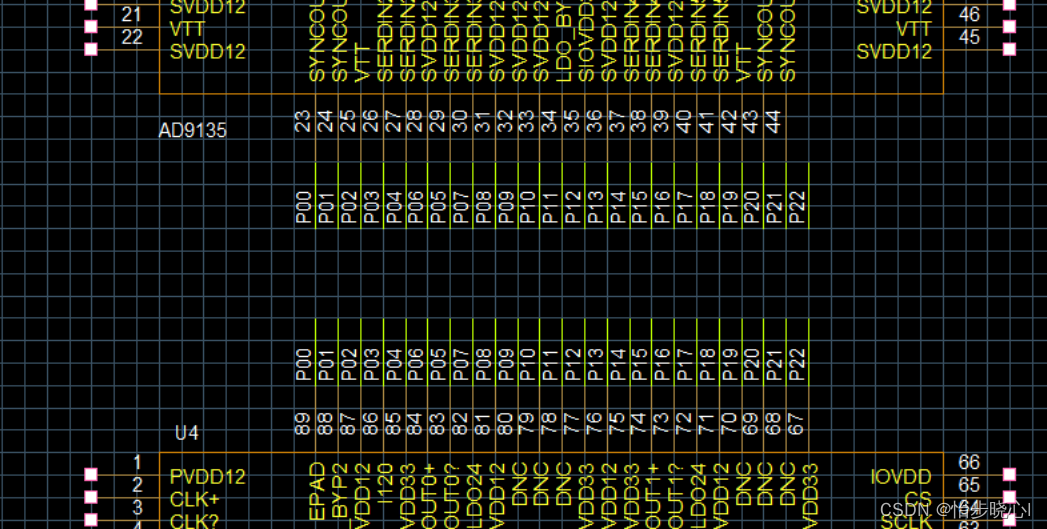Select the upper P22 net label
The width and height of the screenshot is (1047, 529).
(x=797, y=207)
